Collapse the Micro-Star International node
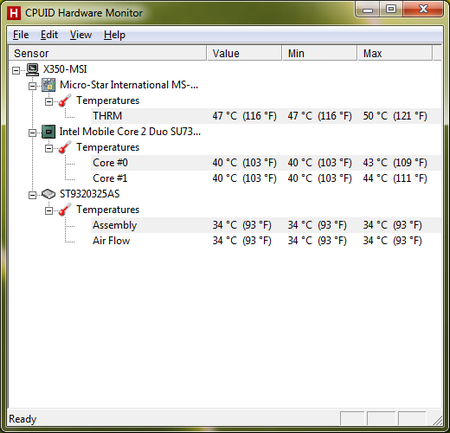450x433 pixels. [32, 86]
